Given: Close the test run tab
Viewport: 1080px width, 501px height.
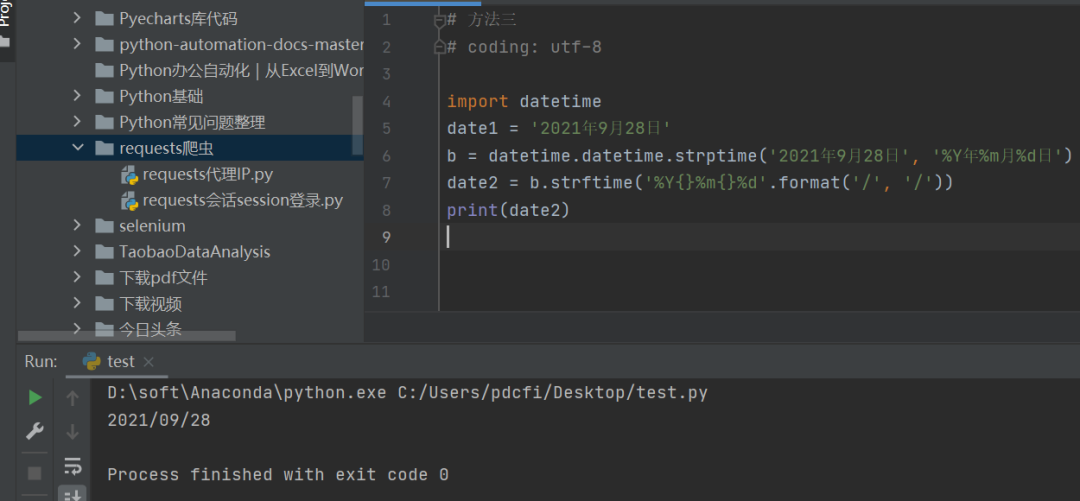Looking at the screenshot, I should [x=148, y=362].
